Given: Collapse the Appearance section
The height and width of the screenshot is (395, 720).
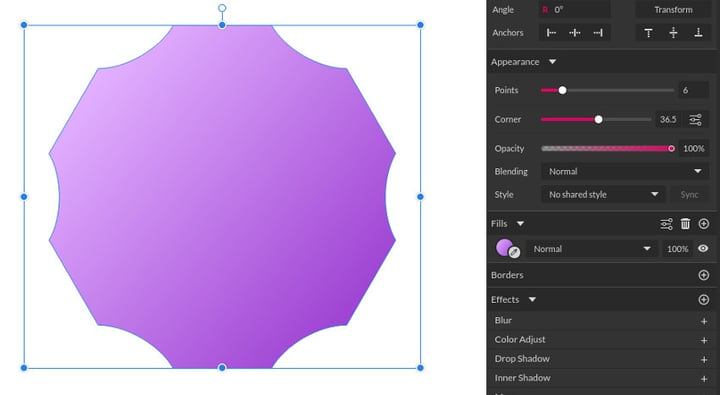Looking at the screenshot, I should pyautogui.click(x=552, y=62).
